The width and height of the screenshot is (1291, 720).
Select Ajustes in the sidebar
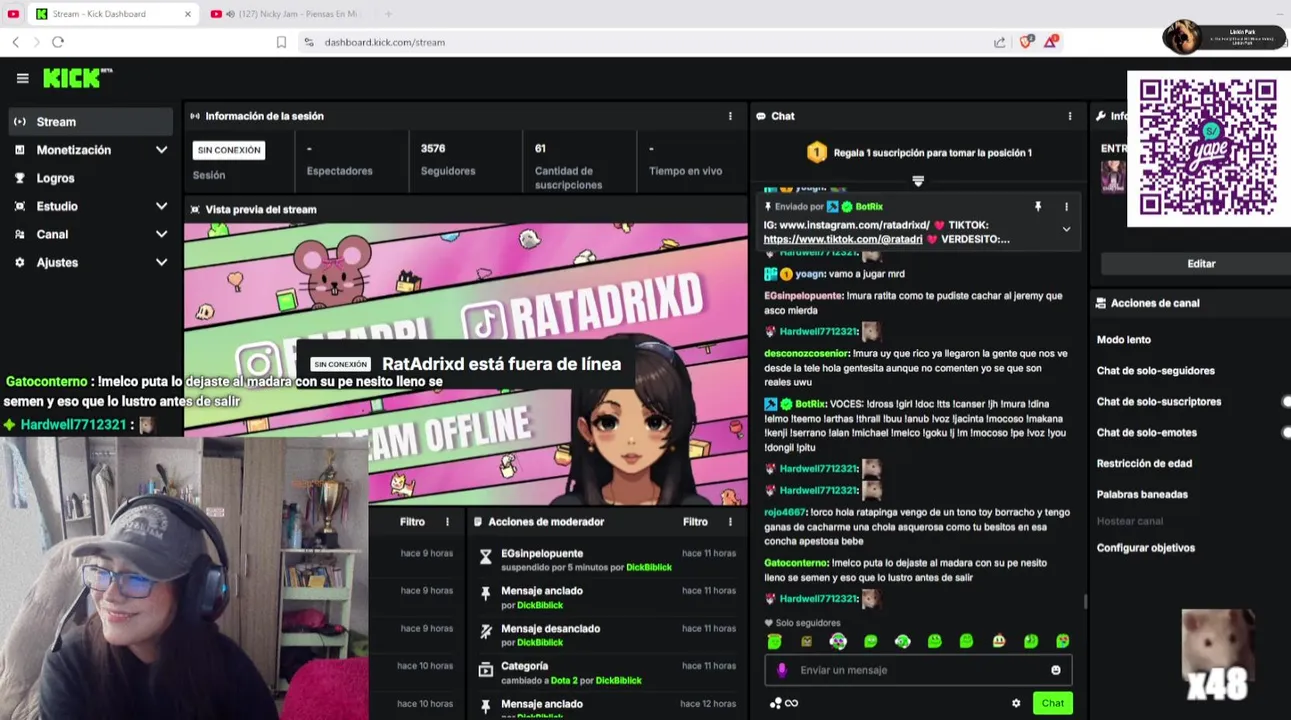57,262
